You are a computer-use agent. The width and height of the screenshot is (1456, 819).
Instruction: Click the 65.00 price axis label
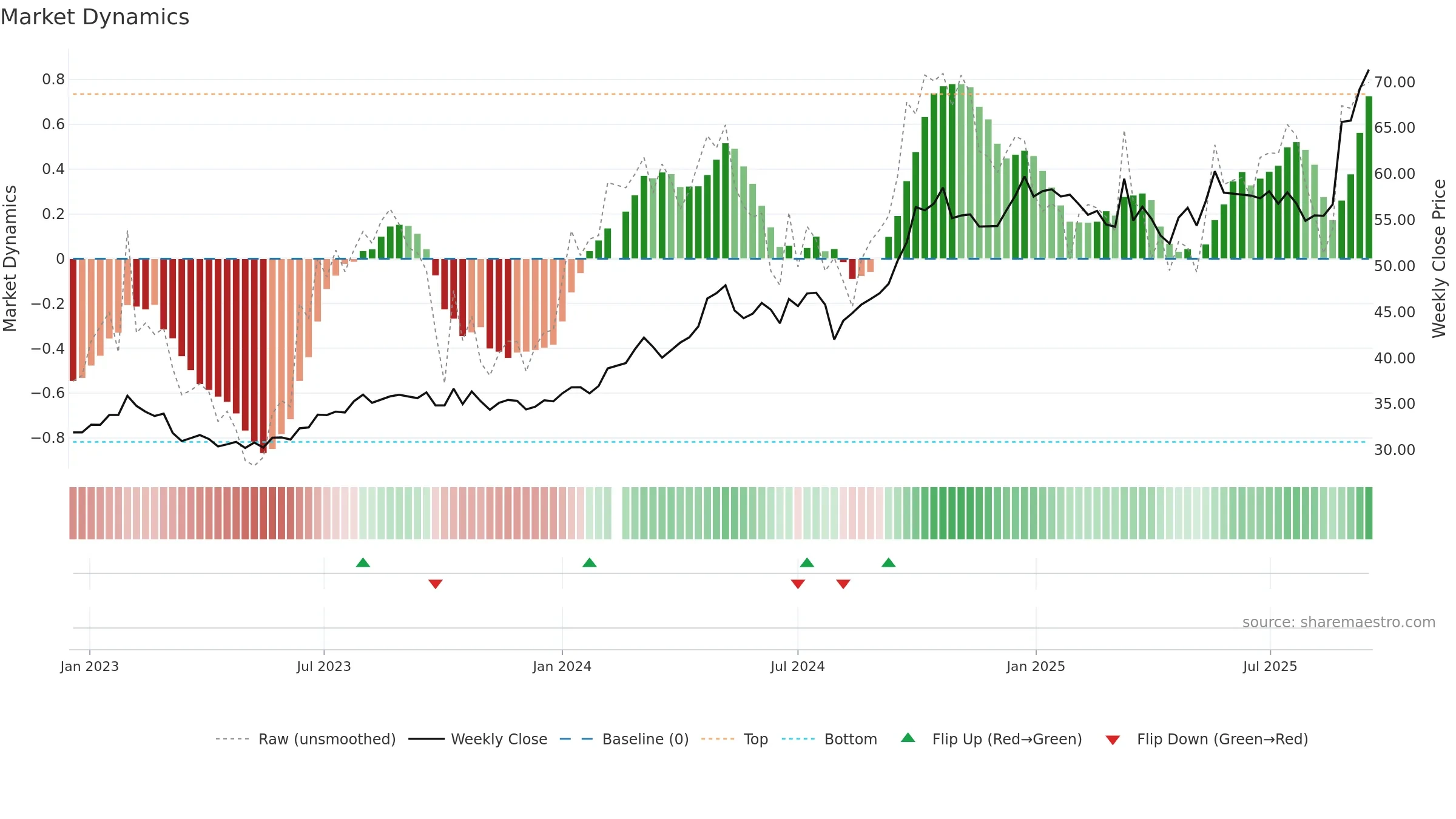click(1395, 127)
